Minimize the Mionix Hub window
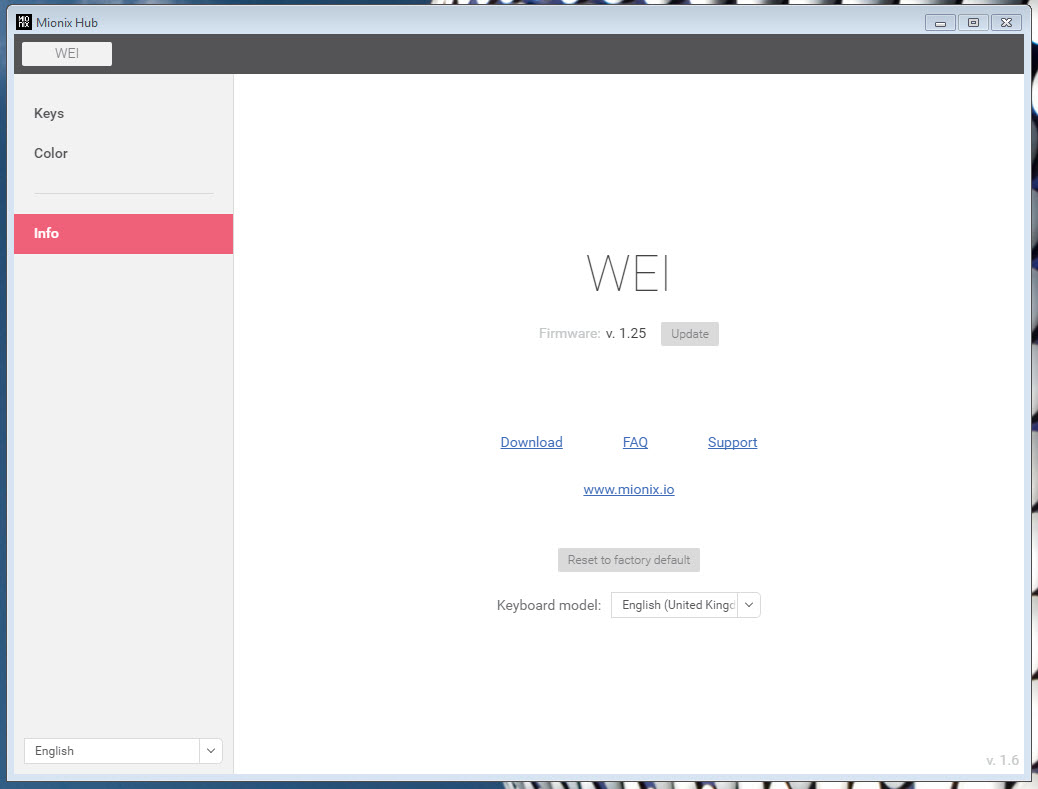The height and width of the screenshot is (789, 1038). click(940, 23)
